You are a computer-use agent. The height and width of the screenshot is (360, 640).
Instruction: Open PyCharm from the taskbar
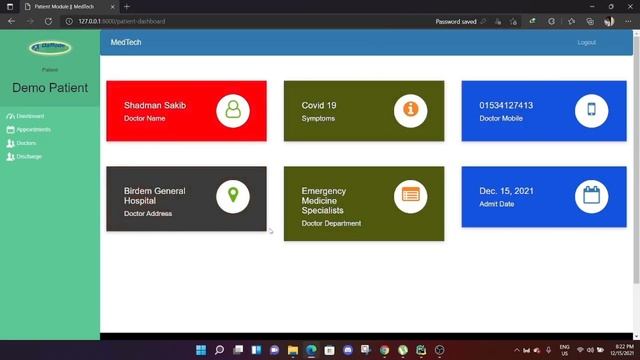pyautogui.click(x=421, y=350)
